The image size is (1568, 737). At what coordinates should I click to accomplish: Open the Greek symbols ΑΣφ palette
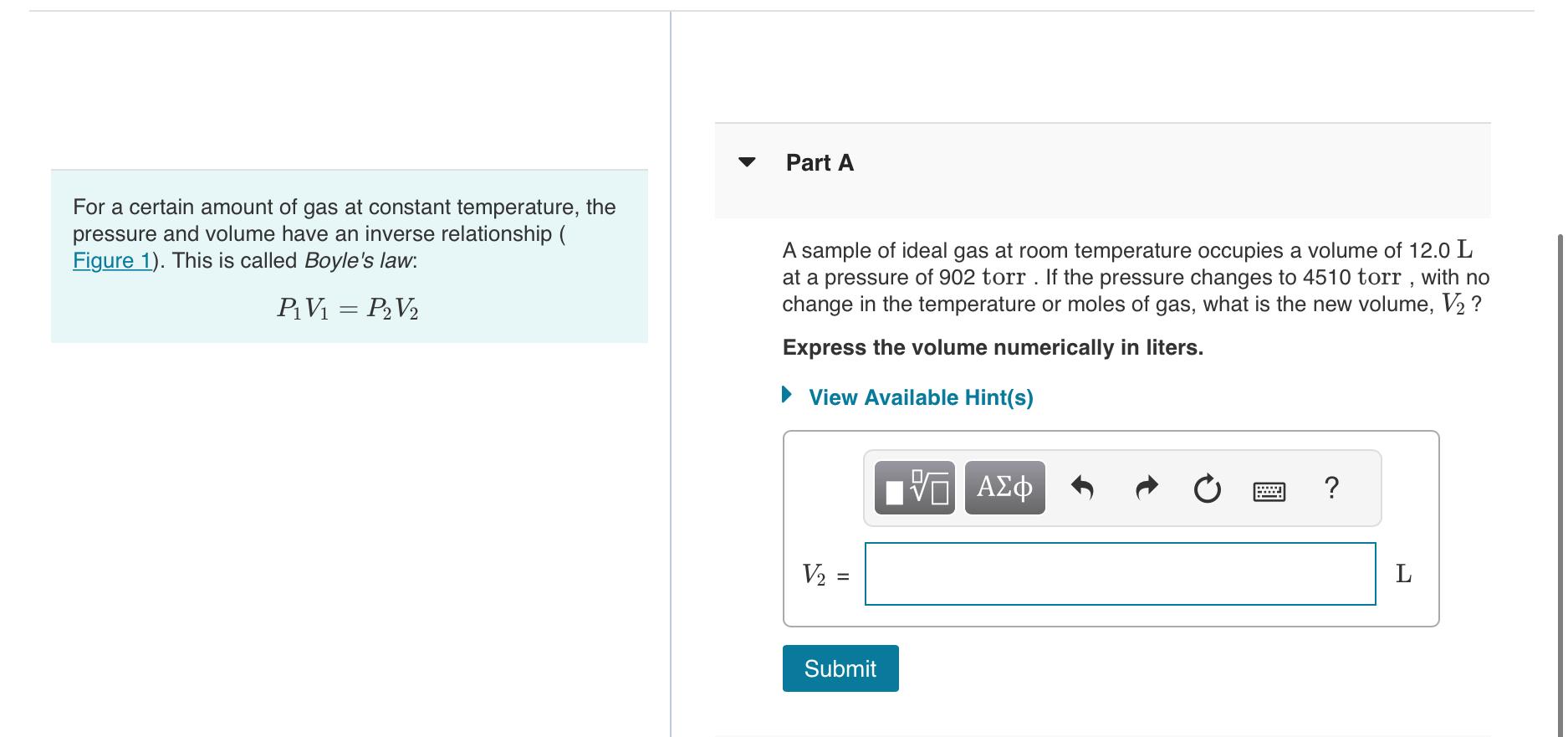pos(1004,487)
